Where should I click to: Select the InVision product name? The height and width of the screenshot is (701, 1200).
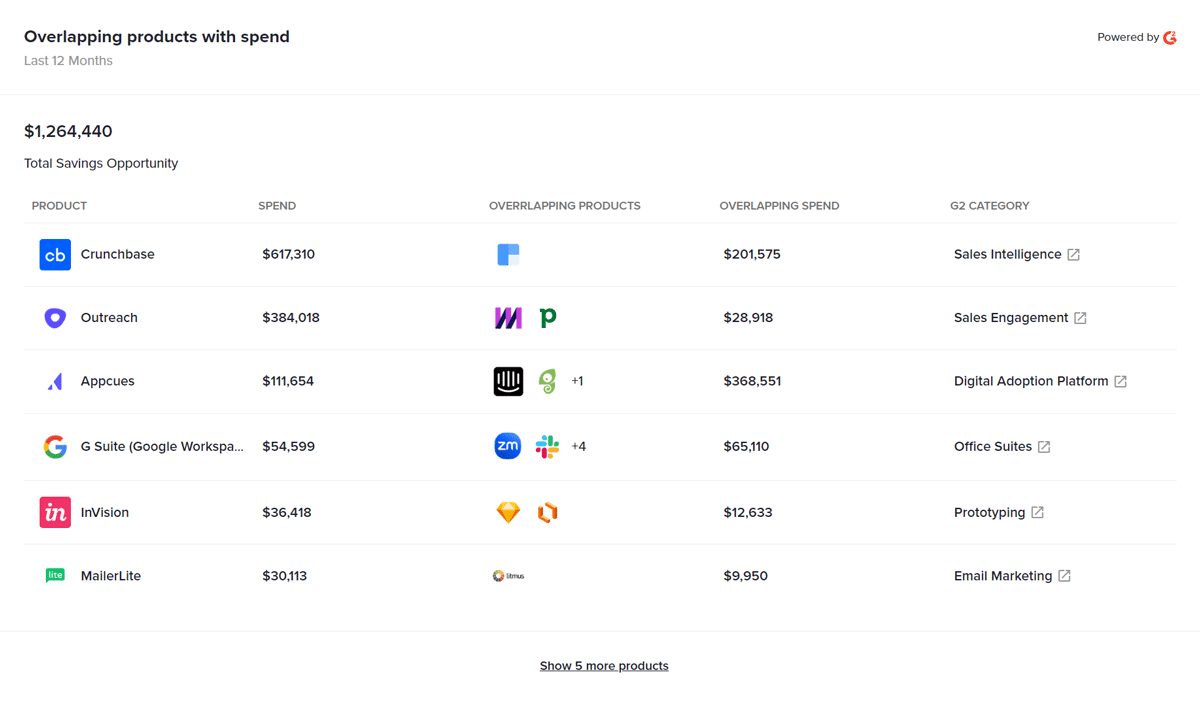click(x=105, y=513)
